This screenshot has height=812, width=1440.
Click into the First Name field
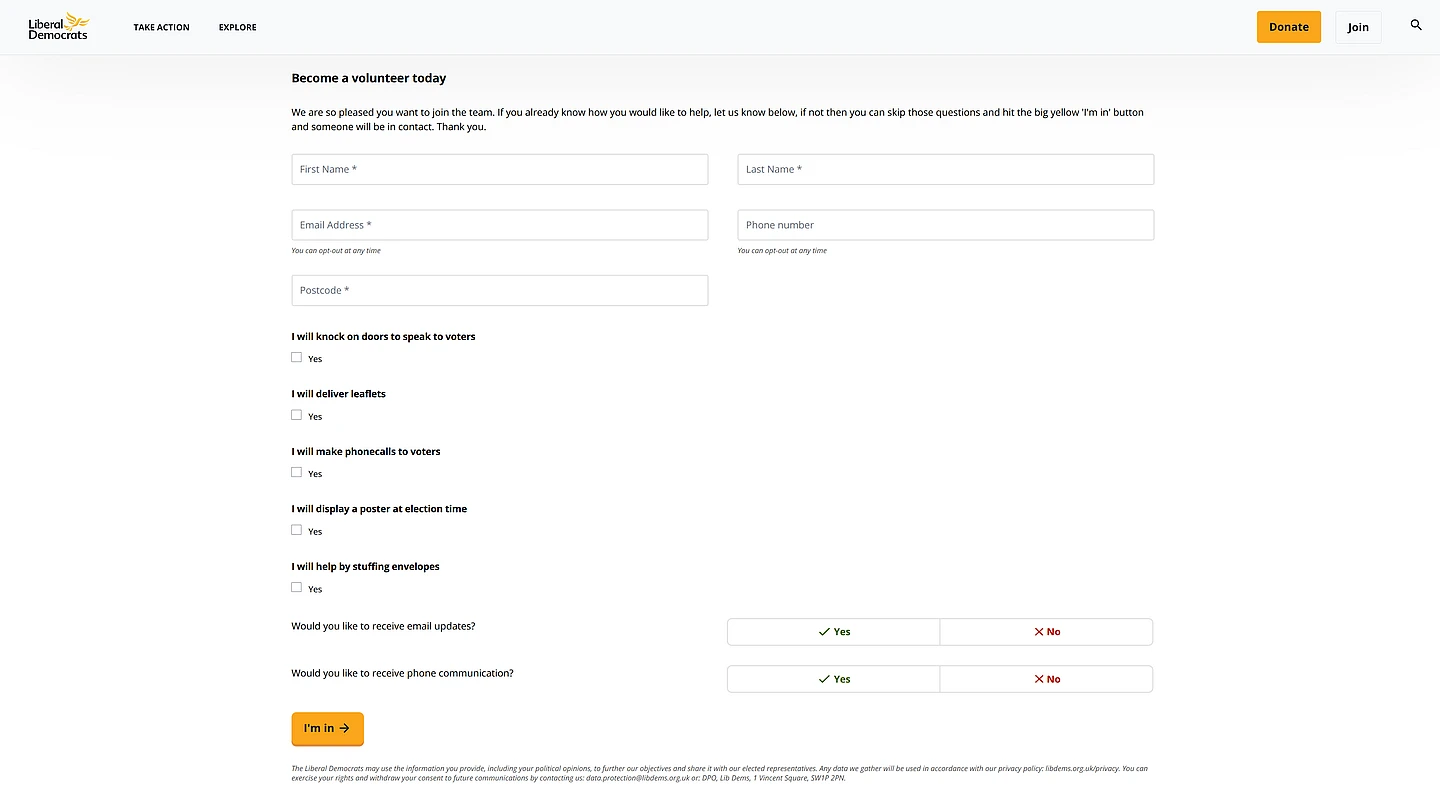click(x=499, y=169)
